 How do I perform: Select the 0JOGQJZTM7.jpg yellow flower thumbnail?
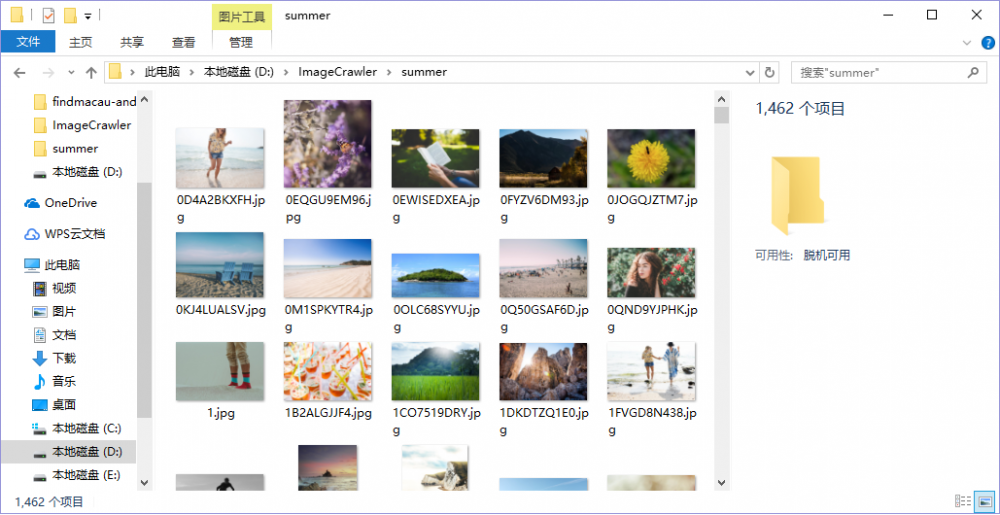651,158
